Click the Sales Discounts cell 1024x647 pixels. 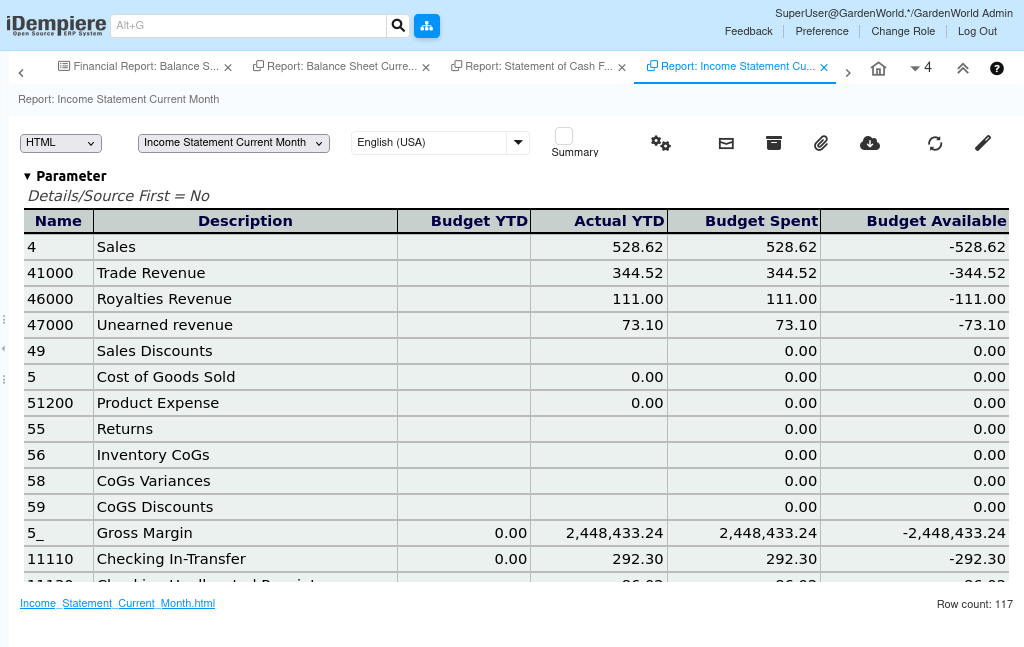click(x=246, y=351)
